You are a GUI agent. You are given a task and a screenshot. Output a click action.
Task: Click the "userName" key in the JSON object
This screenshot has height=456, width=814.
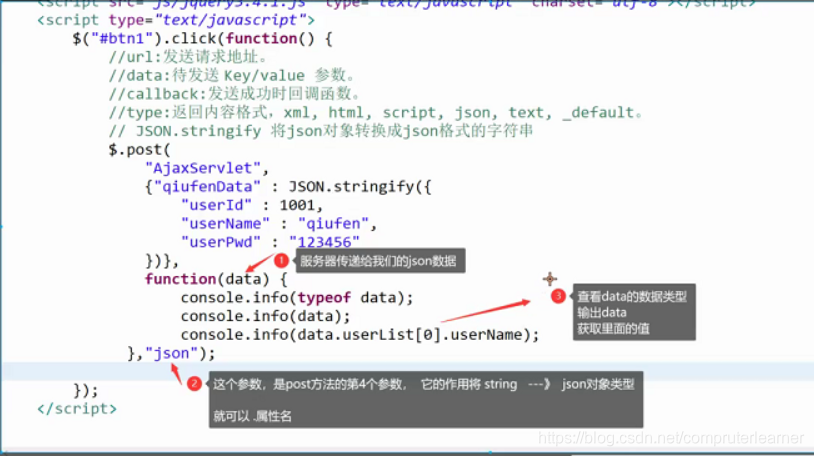pos(225,224)
